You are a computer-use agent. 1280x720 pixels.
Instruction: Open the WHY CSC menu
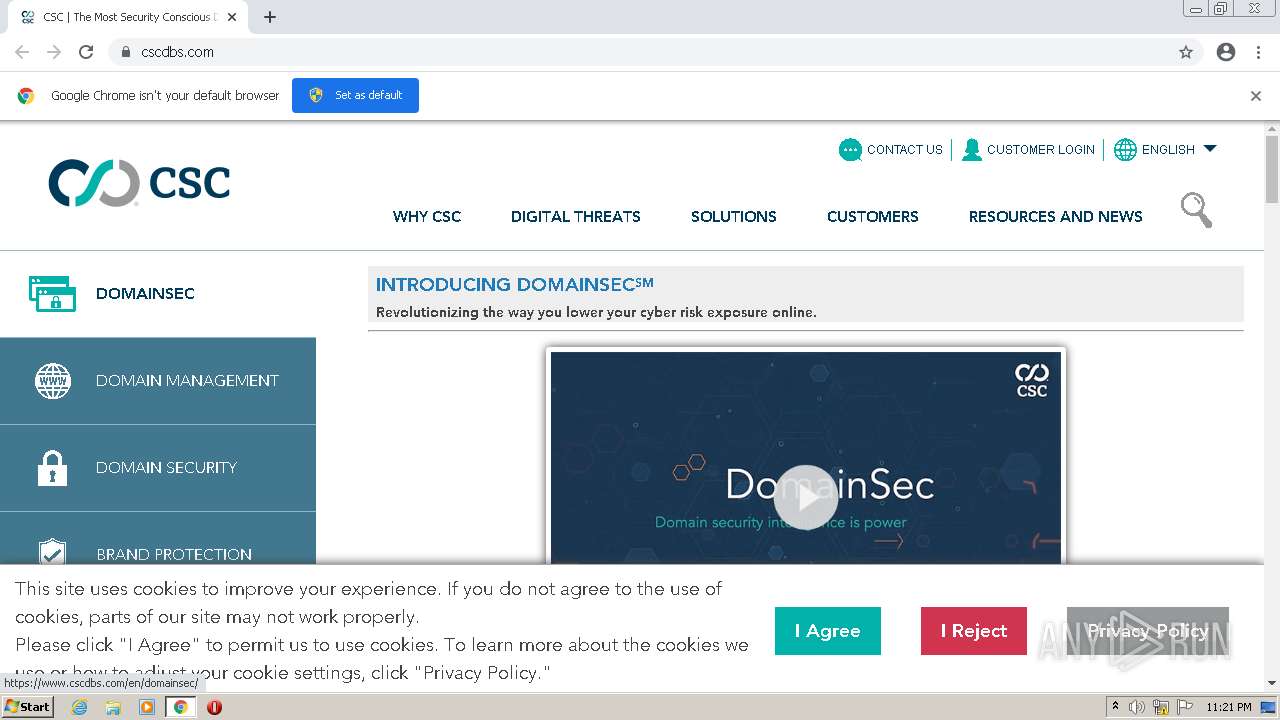click(427, 216)
